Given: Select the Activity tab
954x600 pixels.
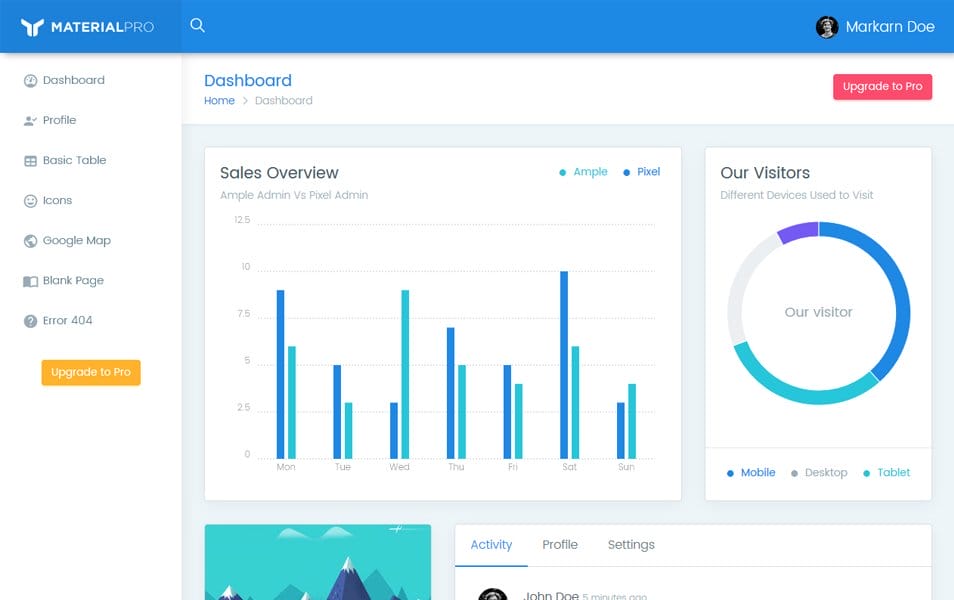Looking at the screenshot, I should click(491, 544).
